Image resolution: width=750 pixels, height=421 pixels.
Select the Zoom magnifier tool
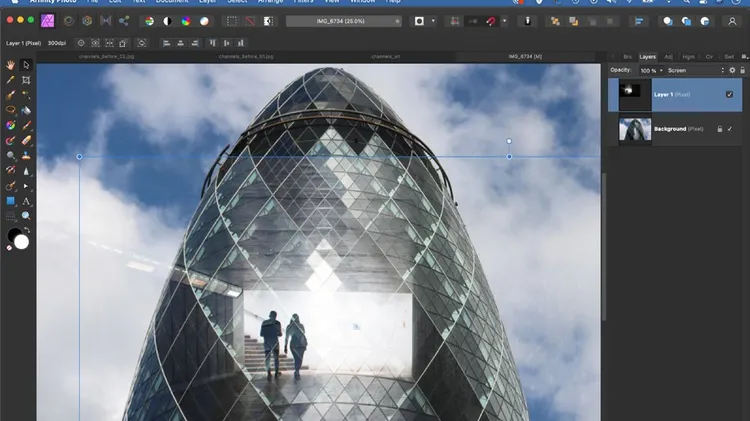26,216
